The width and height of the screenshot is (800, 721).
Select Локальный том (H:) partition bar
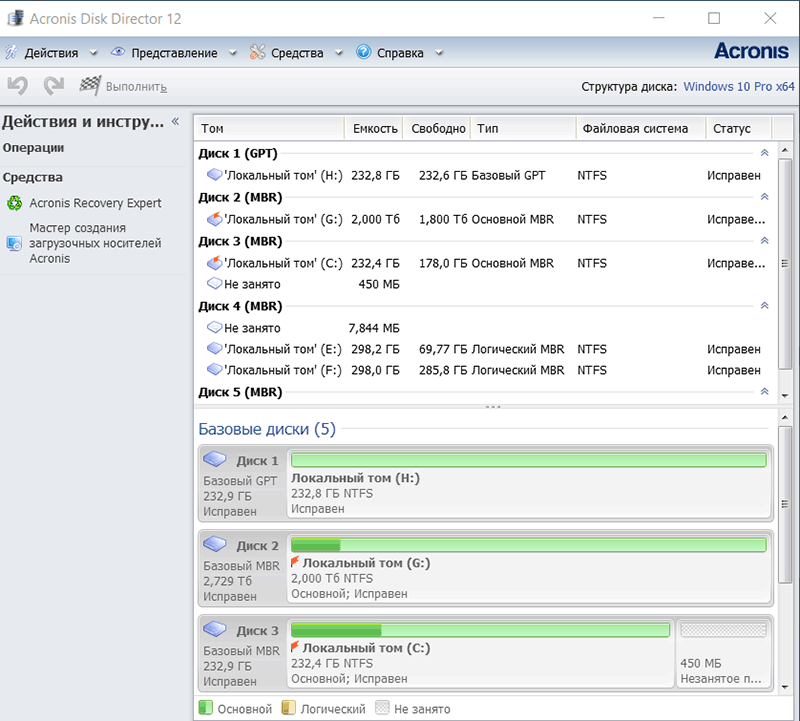[x=529, y=460]
